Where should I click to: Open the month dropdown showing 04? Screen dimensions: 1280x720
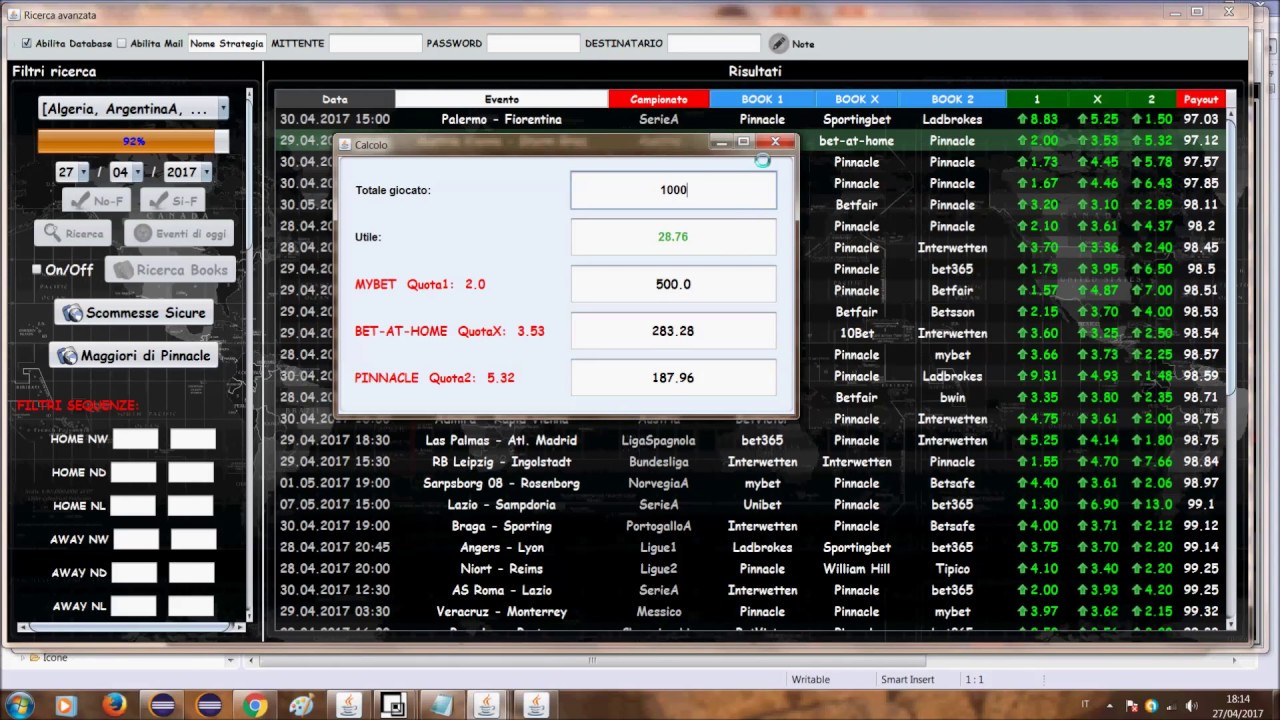(x=126, y=172)
